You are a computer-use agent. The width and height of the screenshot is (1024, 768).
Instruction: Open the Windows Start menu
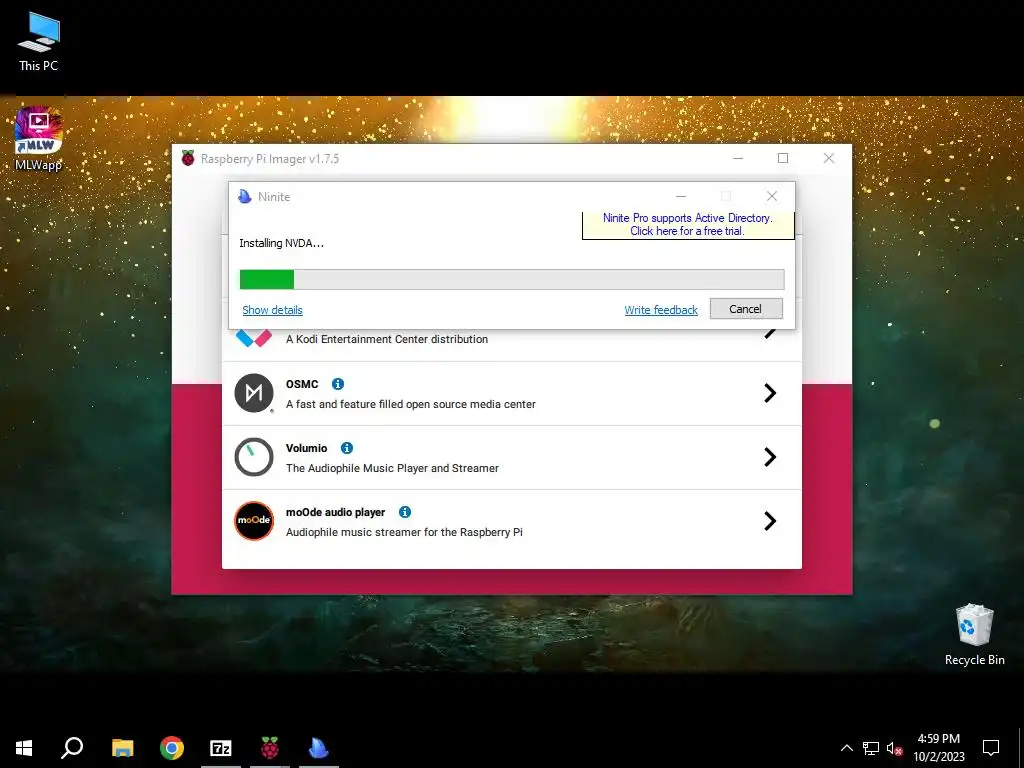pyautogui.click(x=24, y=748)
